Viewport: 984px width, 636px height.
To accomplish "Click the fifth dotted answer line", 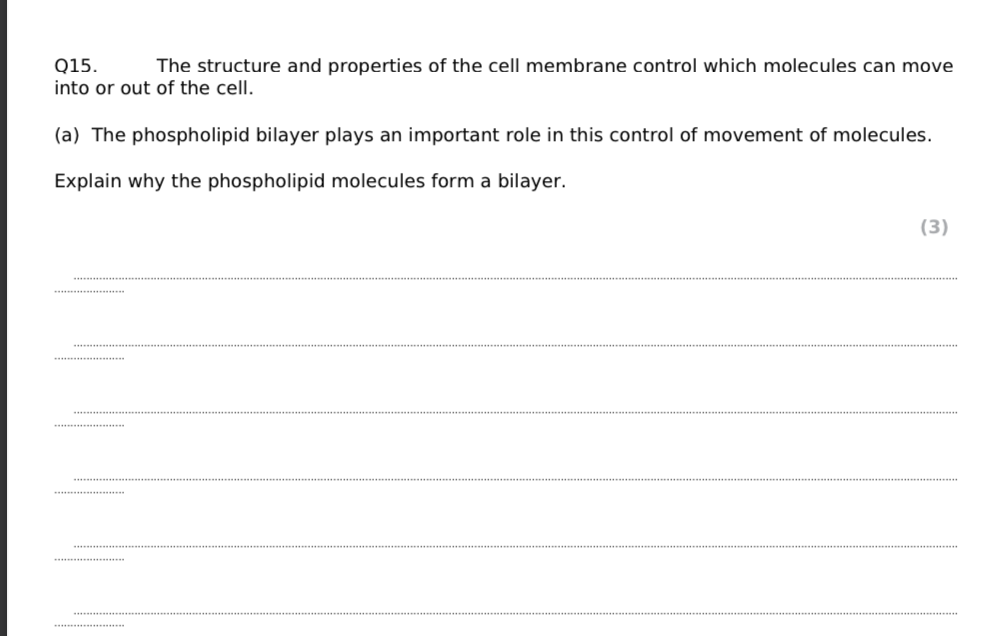I will (x=514, y=546).
